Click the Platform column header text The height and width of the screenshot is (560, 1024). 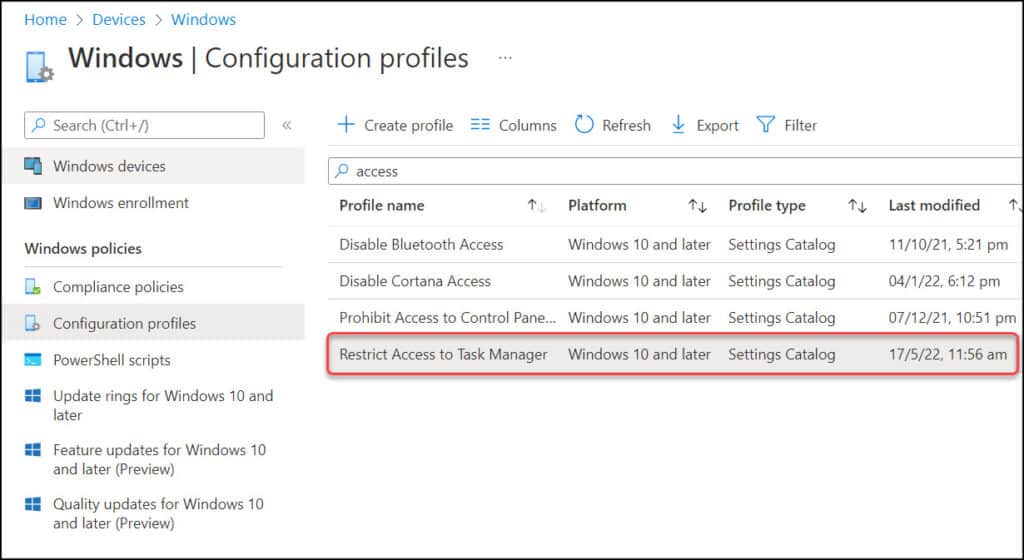(597, 205)
